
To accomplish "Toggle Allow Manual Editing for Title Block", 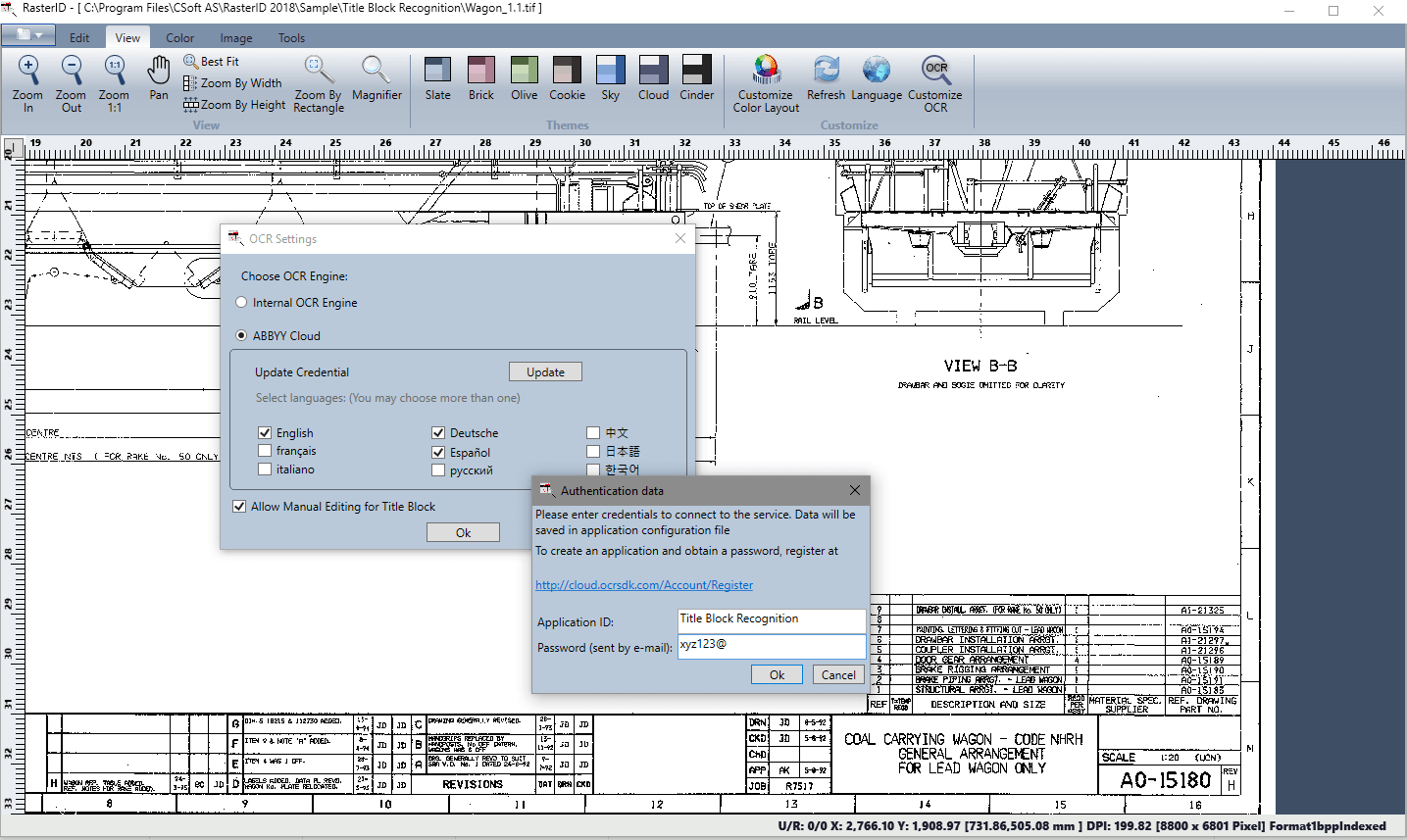I will click(x=239, y=507).
